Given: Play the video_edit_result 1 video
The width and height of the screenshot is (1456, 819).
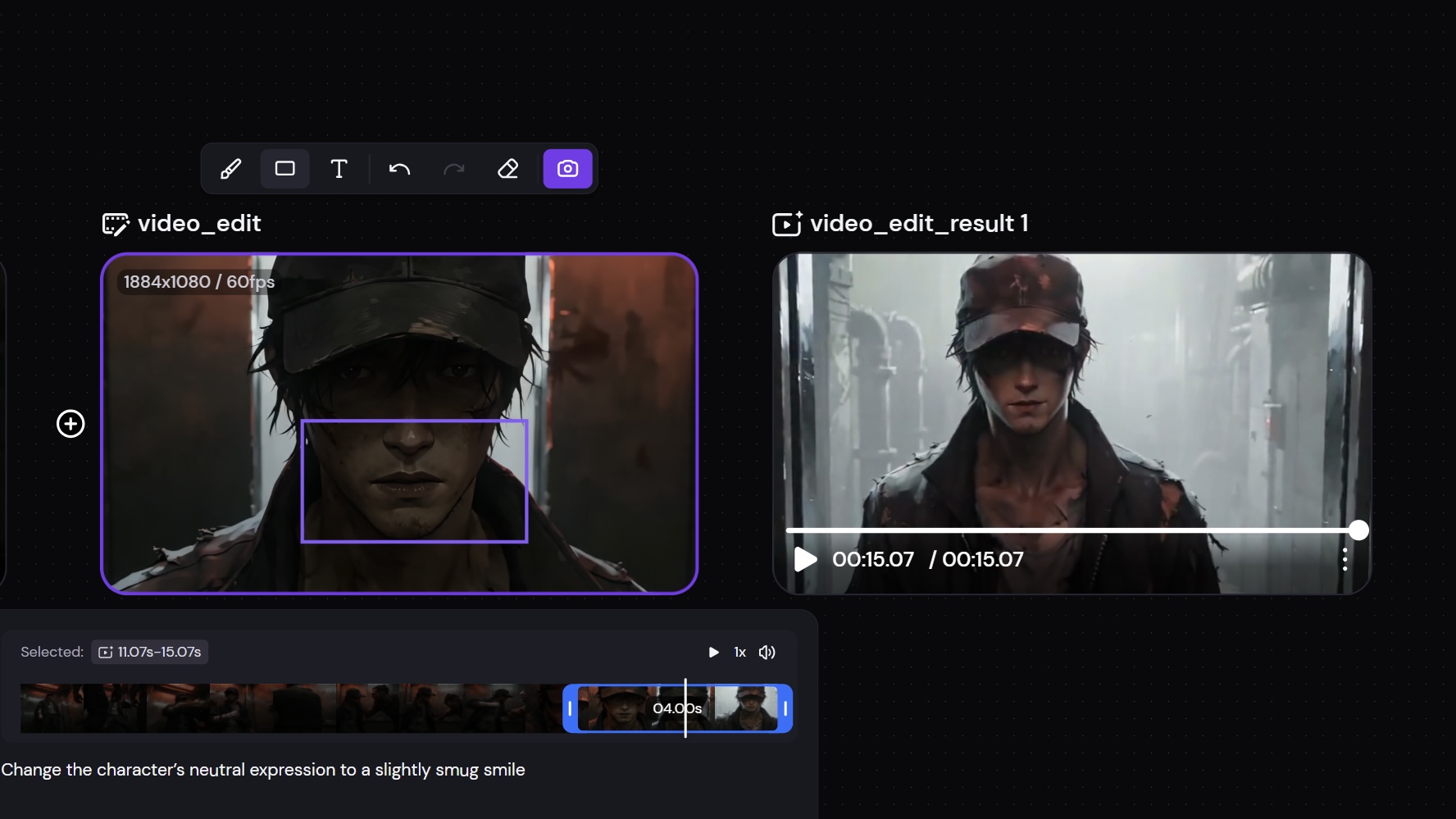Looking at the screenshot, I should click(805, 559).
